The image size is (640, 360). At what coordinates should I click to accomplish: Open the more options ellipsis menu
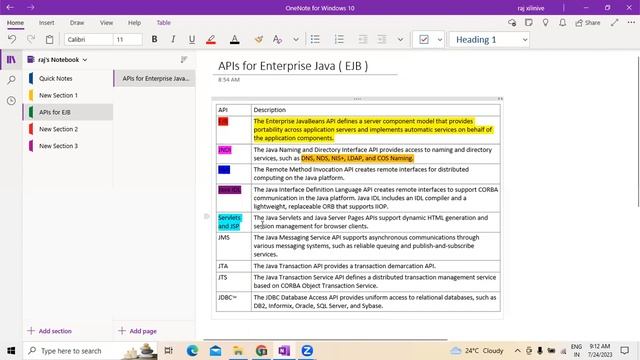(x=631, y=23)
